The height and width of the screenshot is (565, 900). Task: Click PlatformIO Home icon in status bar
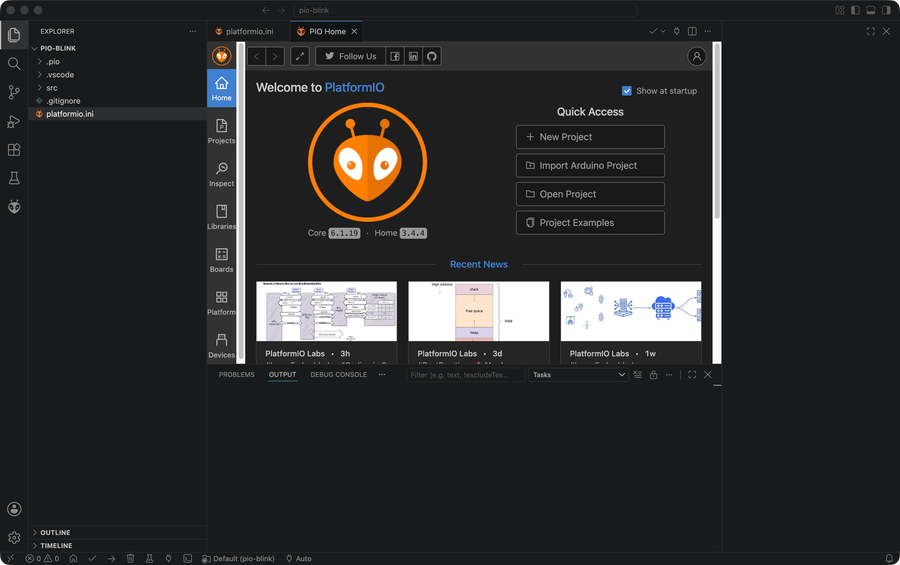pyautogui.click(x=73, y=559)
